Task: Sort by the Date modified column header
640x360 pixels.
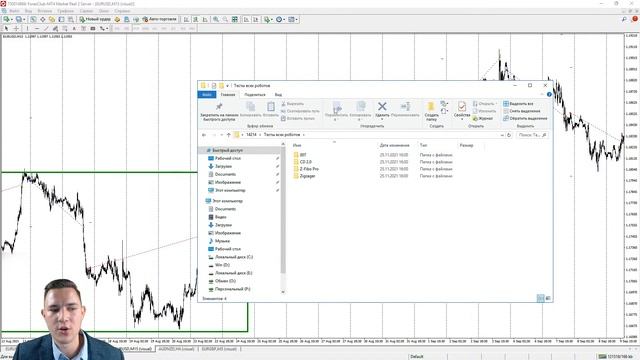Action: 394,145
